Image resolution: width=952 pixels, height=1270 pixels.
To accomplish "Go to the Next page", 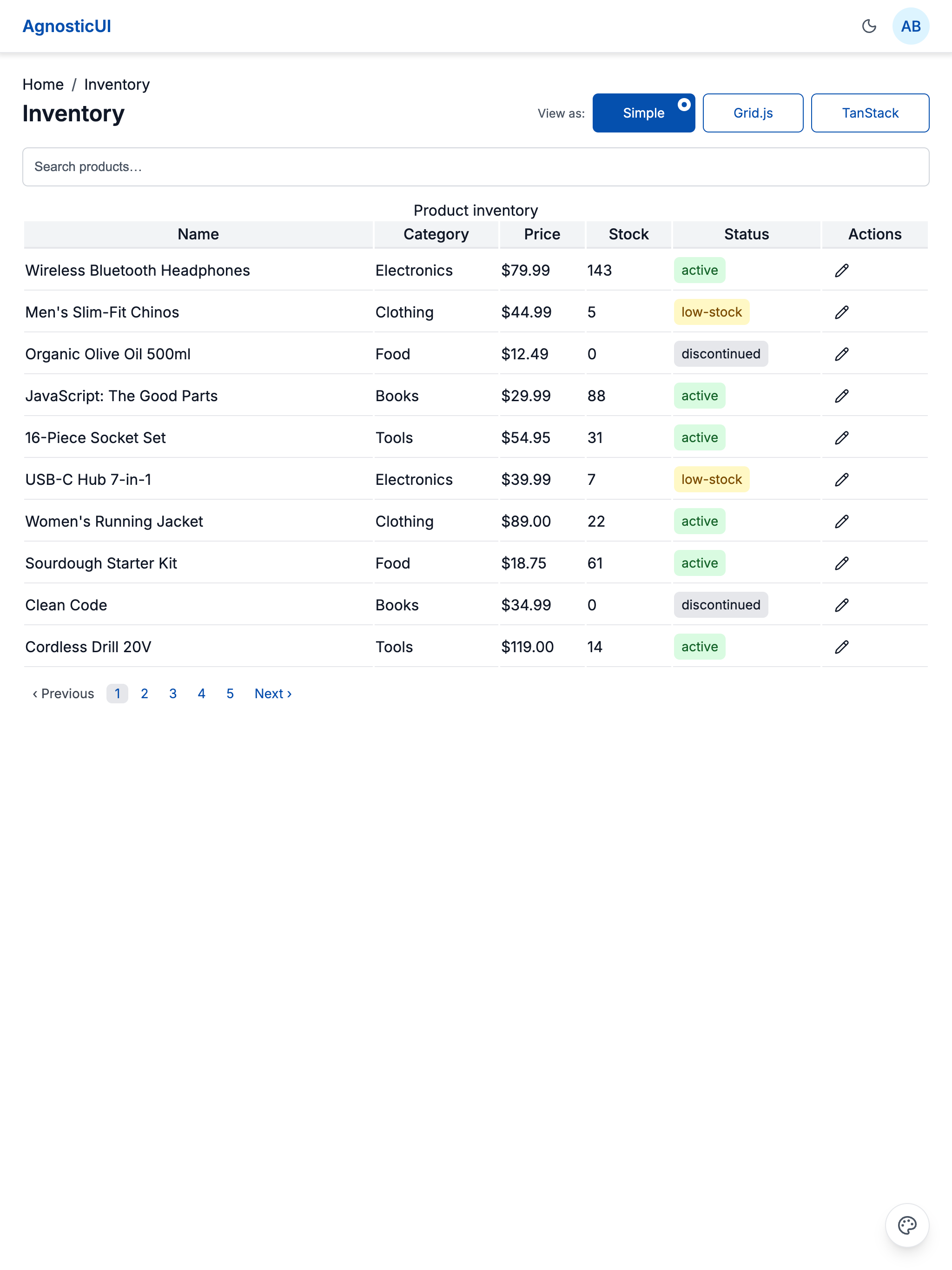I will pos(273,694).
